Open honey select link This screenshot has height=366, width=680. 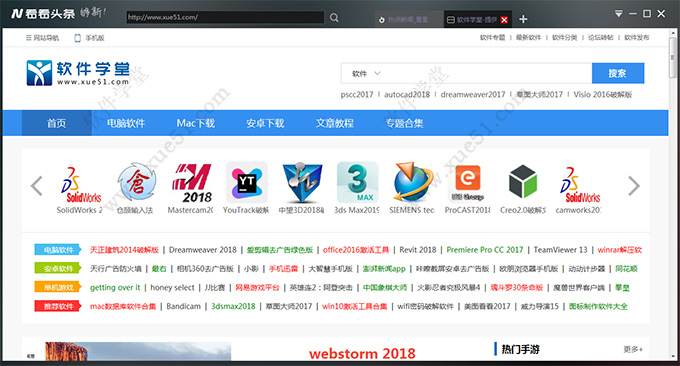(172, 288)
